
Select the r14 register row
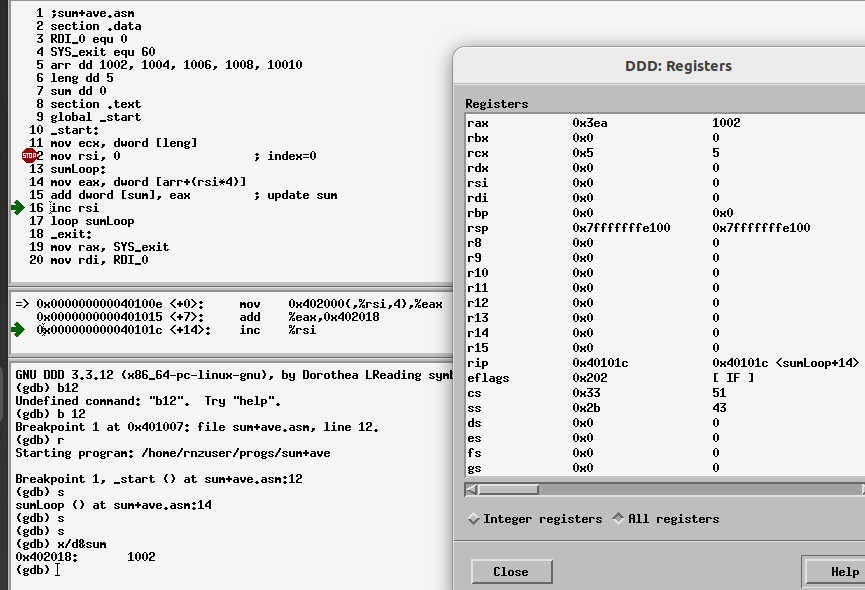665,332
